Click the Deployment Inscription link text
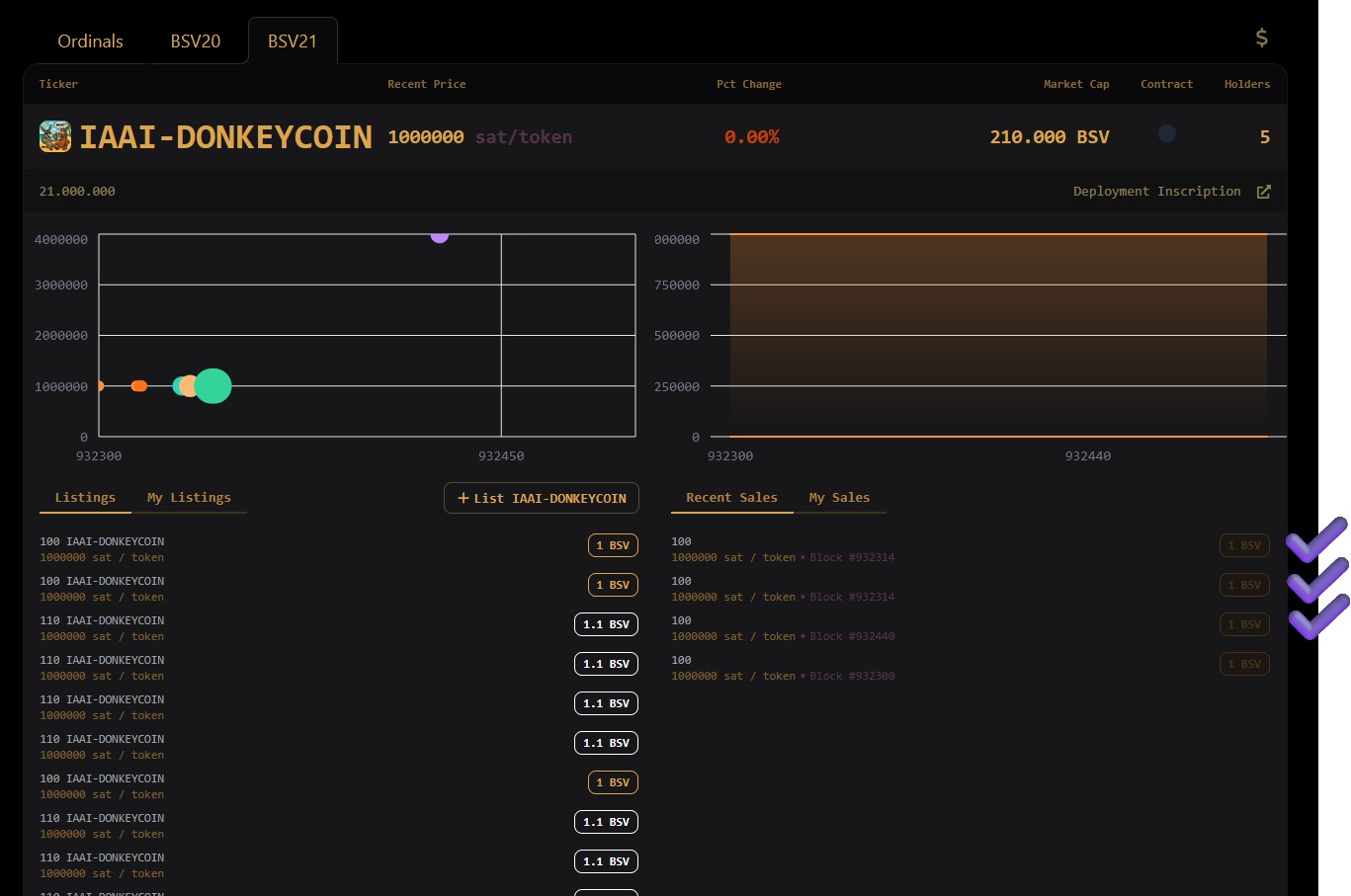Viewport: 1351px width, 896px height. (1156, 192)
